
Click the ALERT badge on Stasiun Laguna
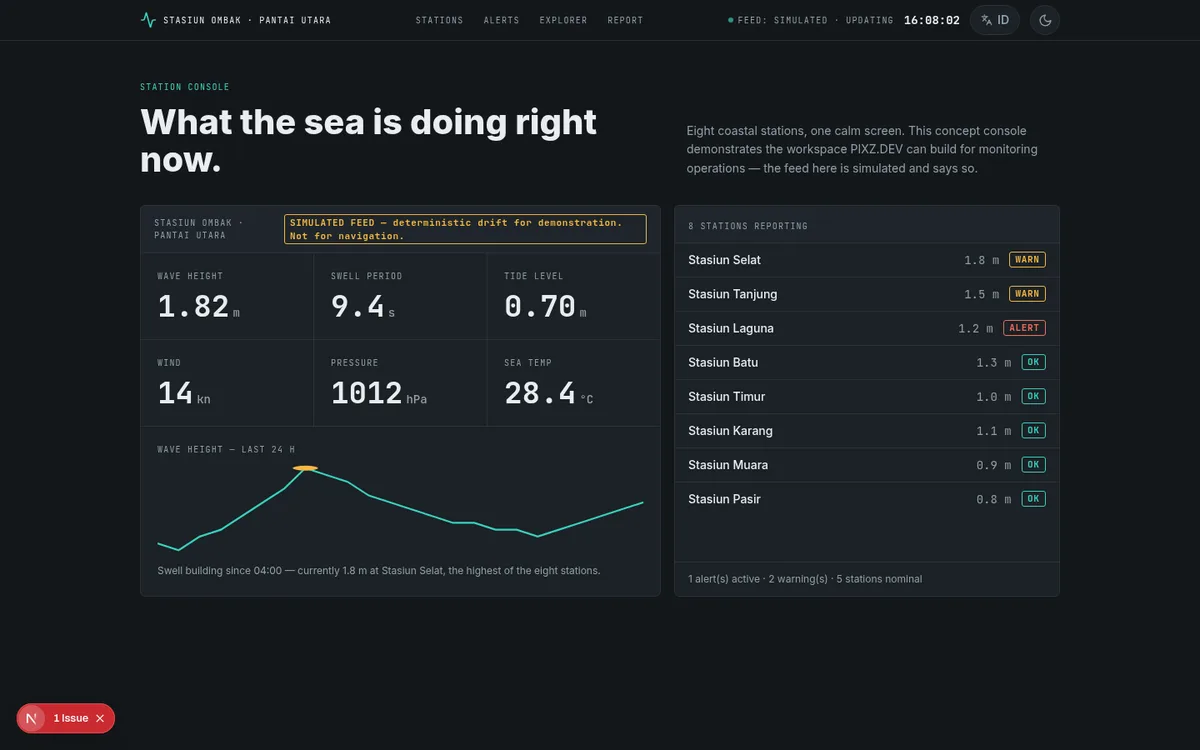pos(1024,328)
